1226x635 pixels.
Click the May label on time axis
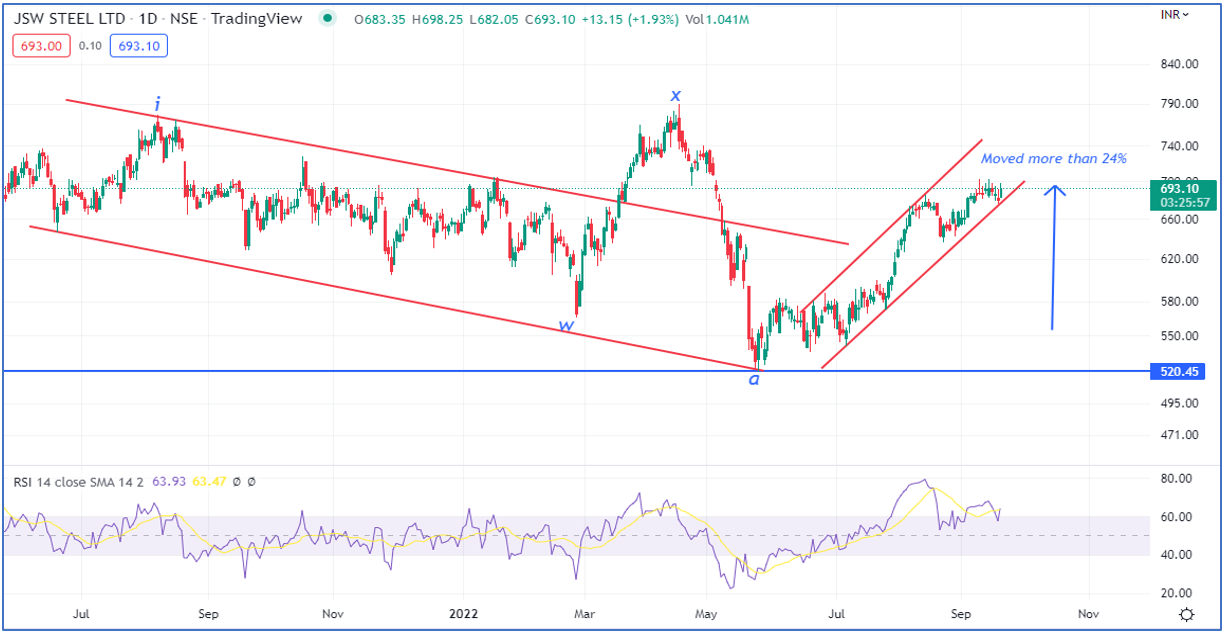click(x=708, y=613)
